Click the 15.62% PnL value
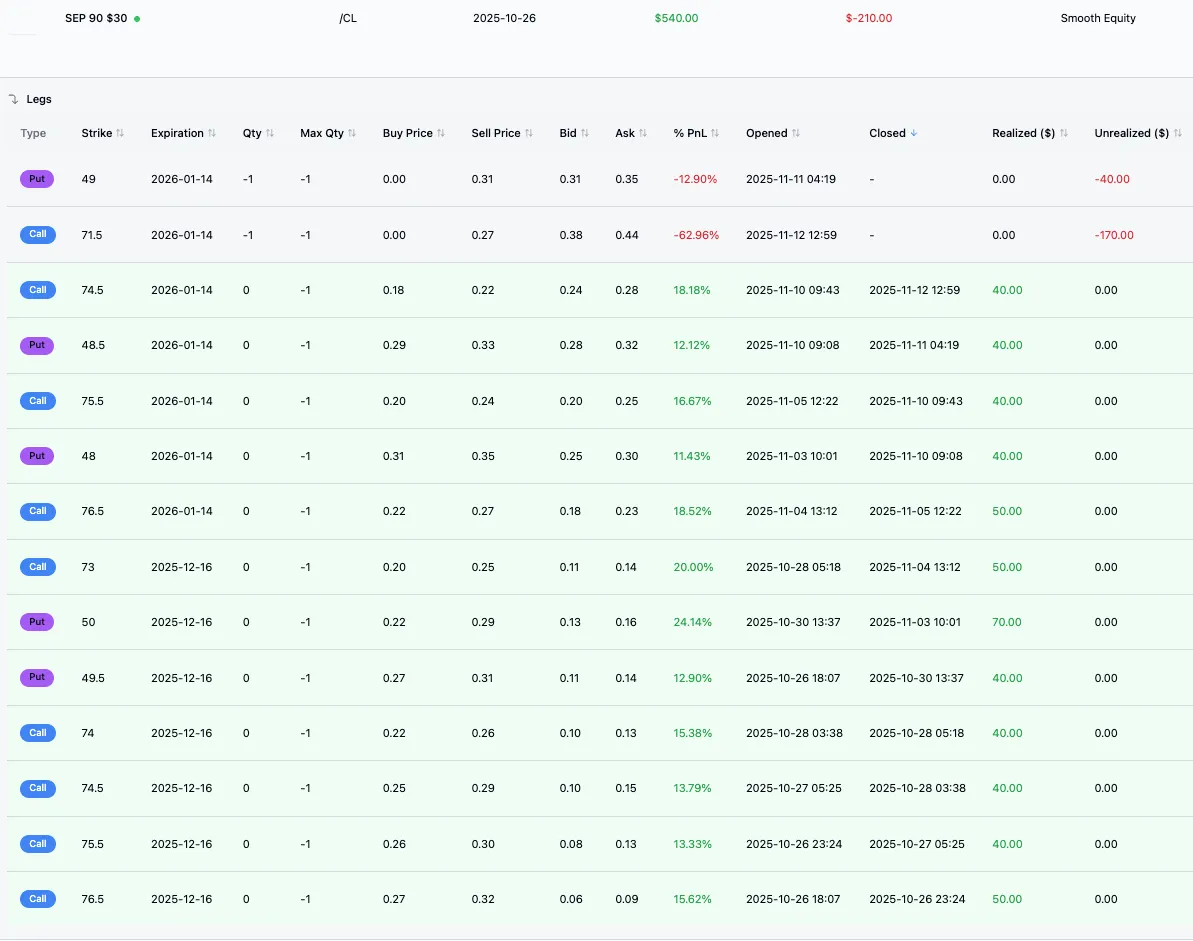 tap(692, 899)
